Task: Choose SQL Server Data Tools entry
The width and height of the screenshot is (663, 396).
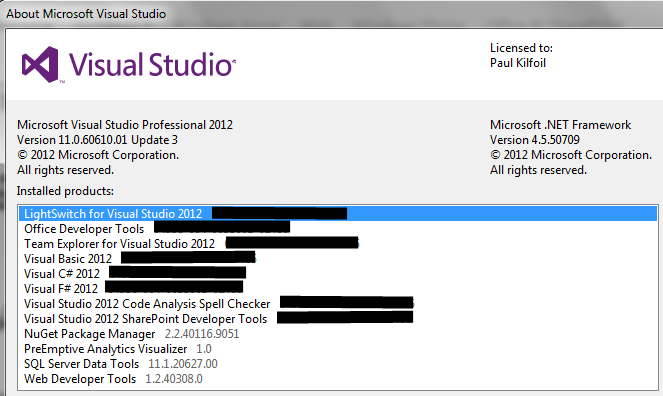Action: [338, 364]
